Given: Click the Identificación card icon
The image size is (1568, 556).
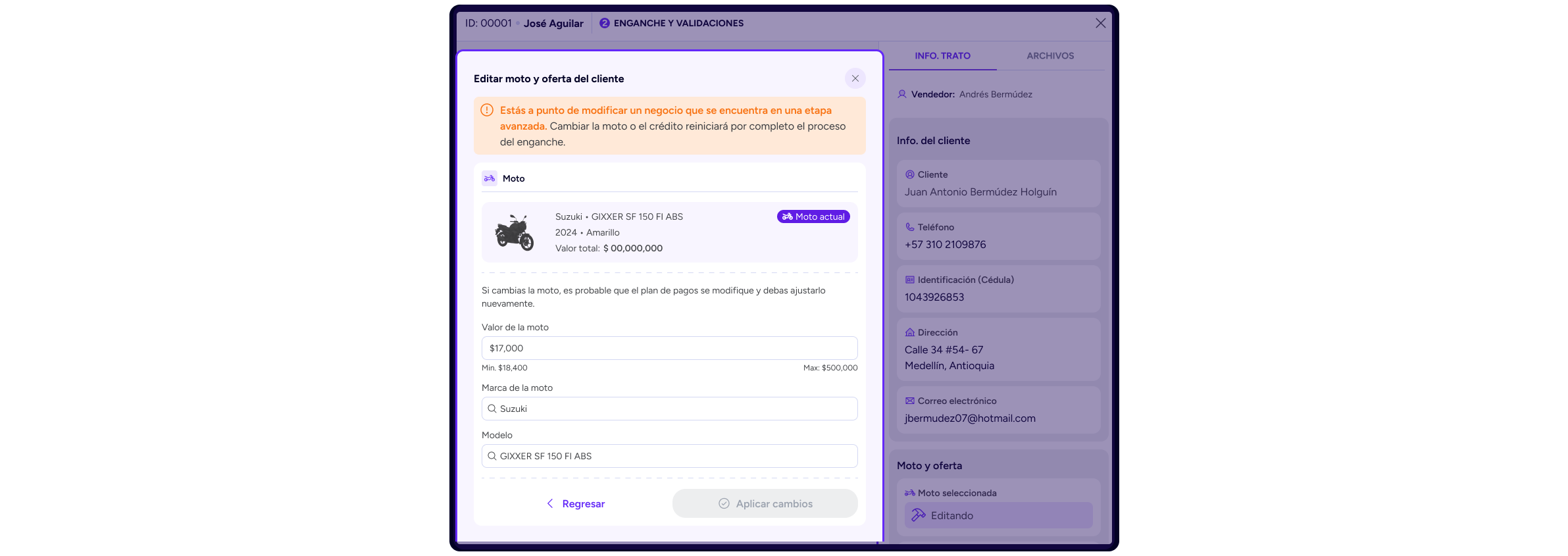Looking at the screenshot, I should click(910, 280).
